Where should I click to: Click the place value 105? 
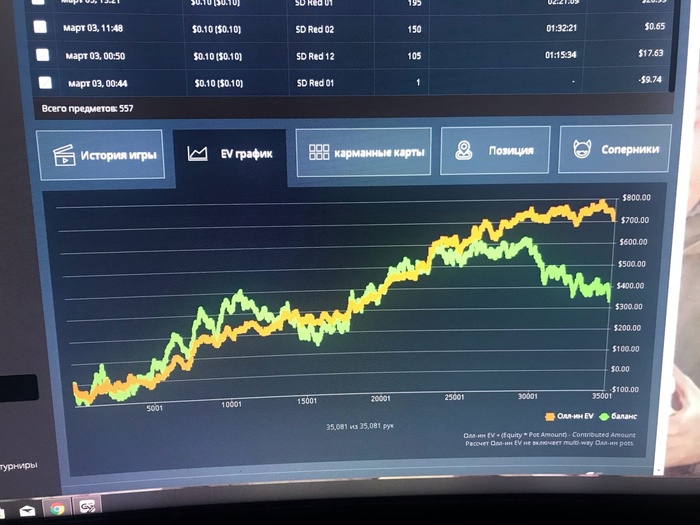pos(414,56)
